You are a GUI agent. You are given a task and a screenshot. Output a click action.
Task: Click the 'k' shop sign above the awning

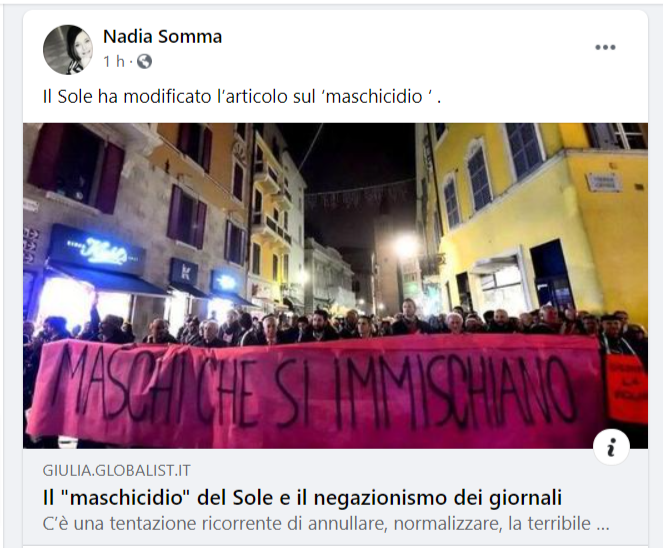[184, 272]
